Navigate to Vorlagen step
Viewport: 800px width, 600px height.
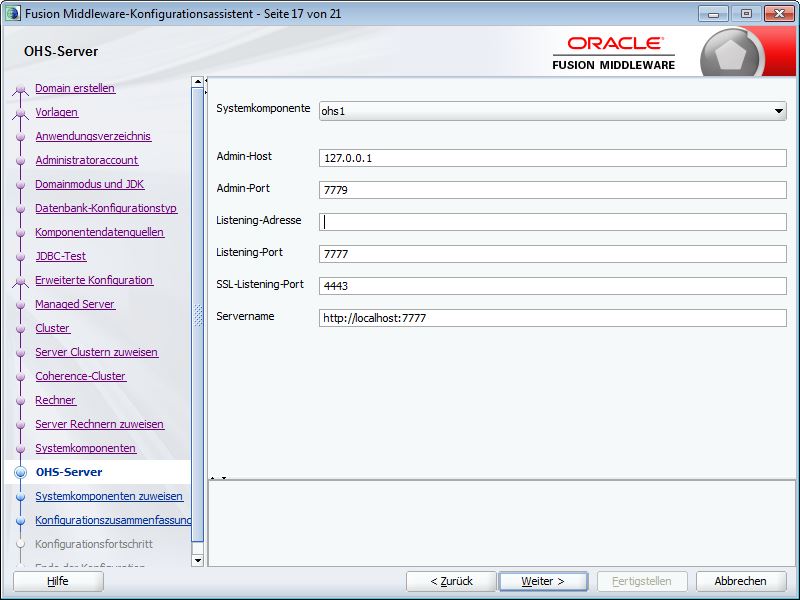60,112
